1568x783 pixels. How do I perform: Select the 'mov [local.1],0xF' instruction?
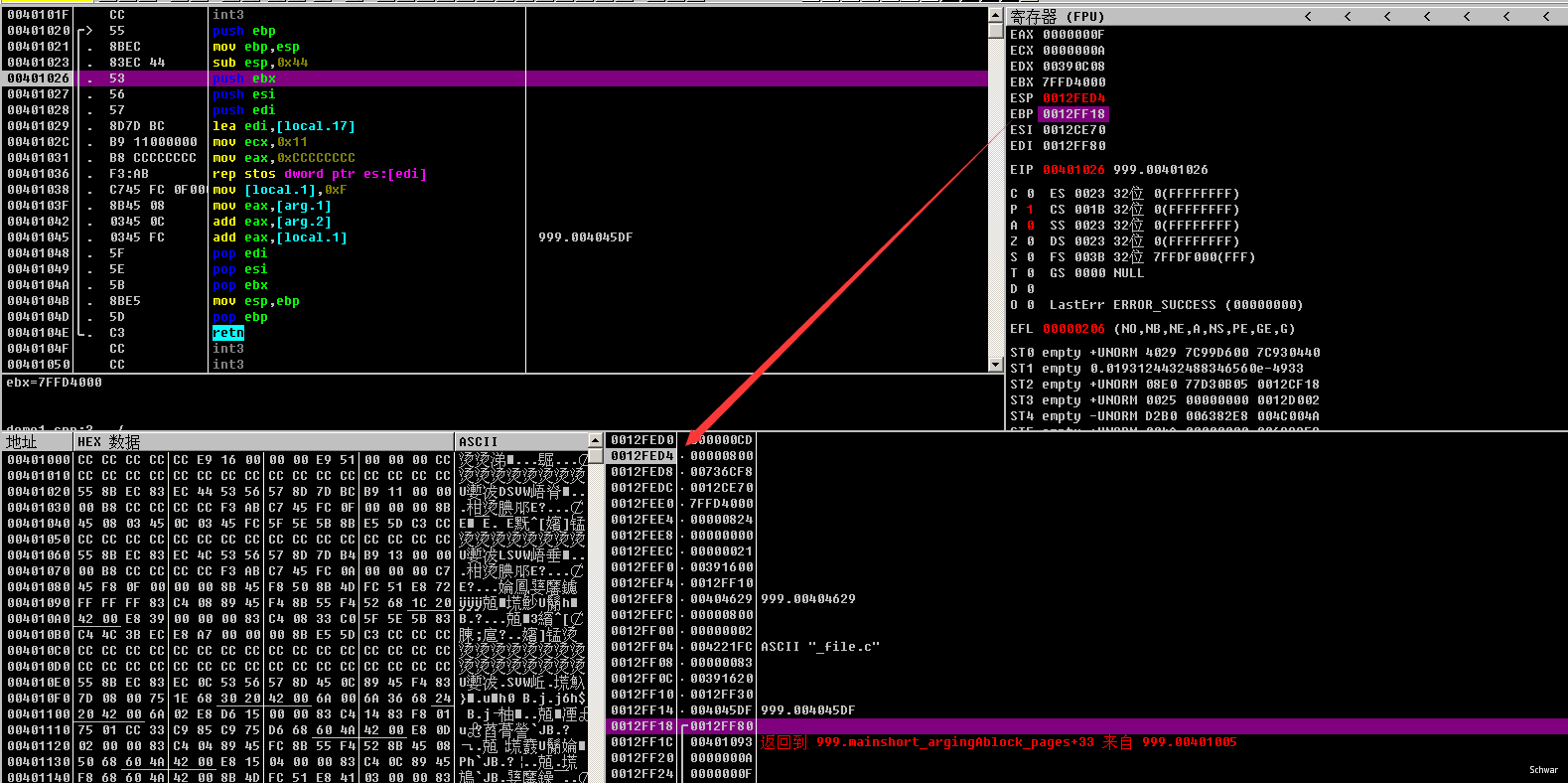280,190
